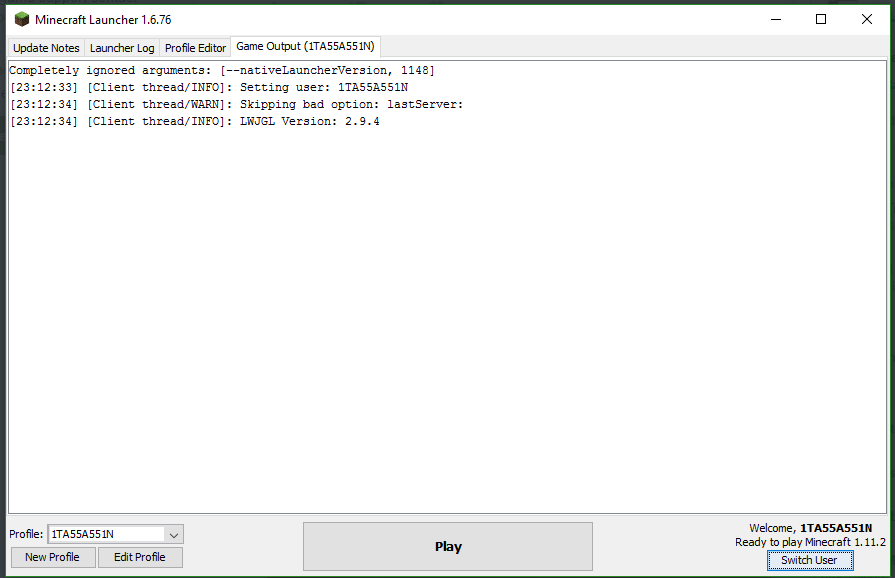Image resolution: width=895 pixels, height=578 pixels.
Task: Open the Update Notes tab
Action: click(46, 48)
